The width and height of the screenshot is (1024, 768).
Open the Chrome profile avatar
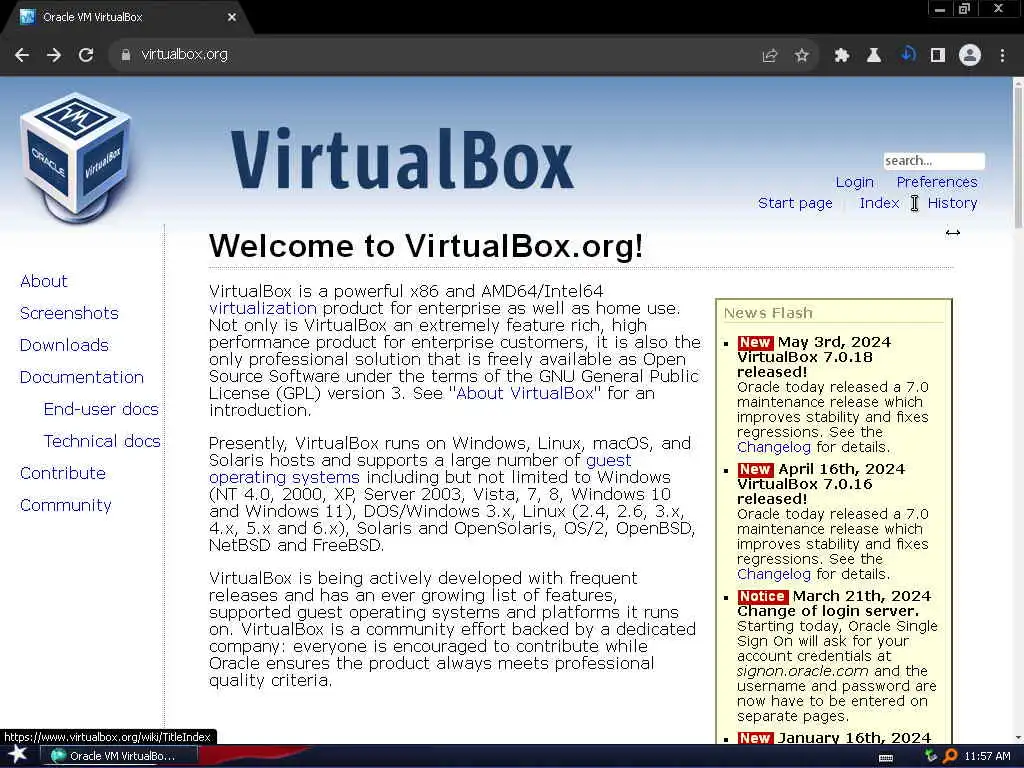coord(970,55)
